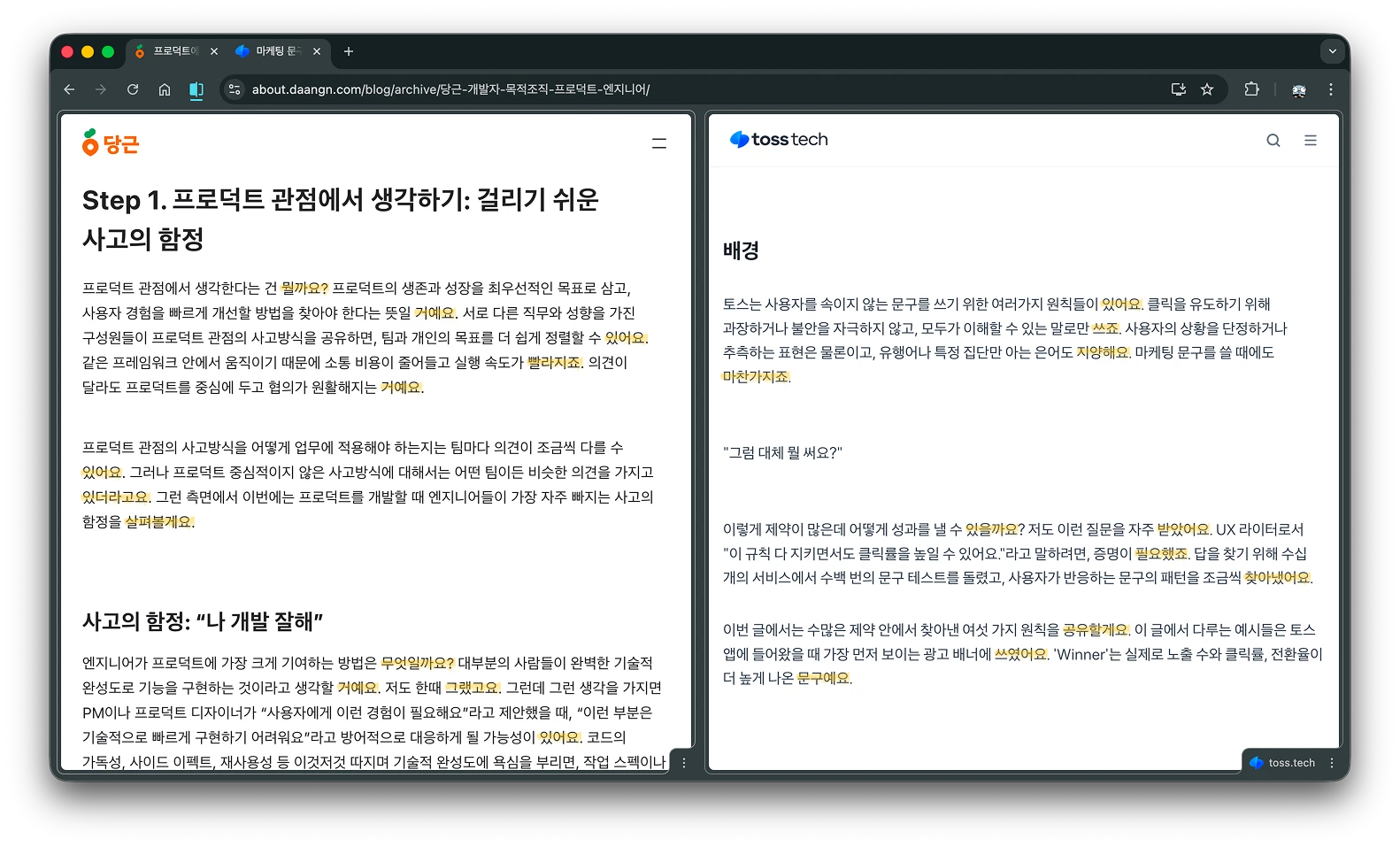
Task: Open the Extensions puzzle icon
Action: 1251,89
